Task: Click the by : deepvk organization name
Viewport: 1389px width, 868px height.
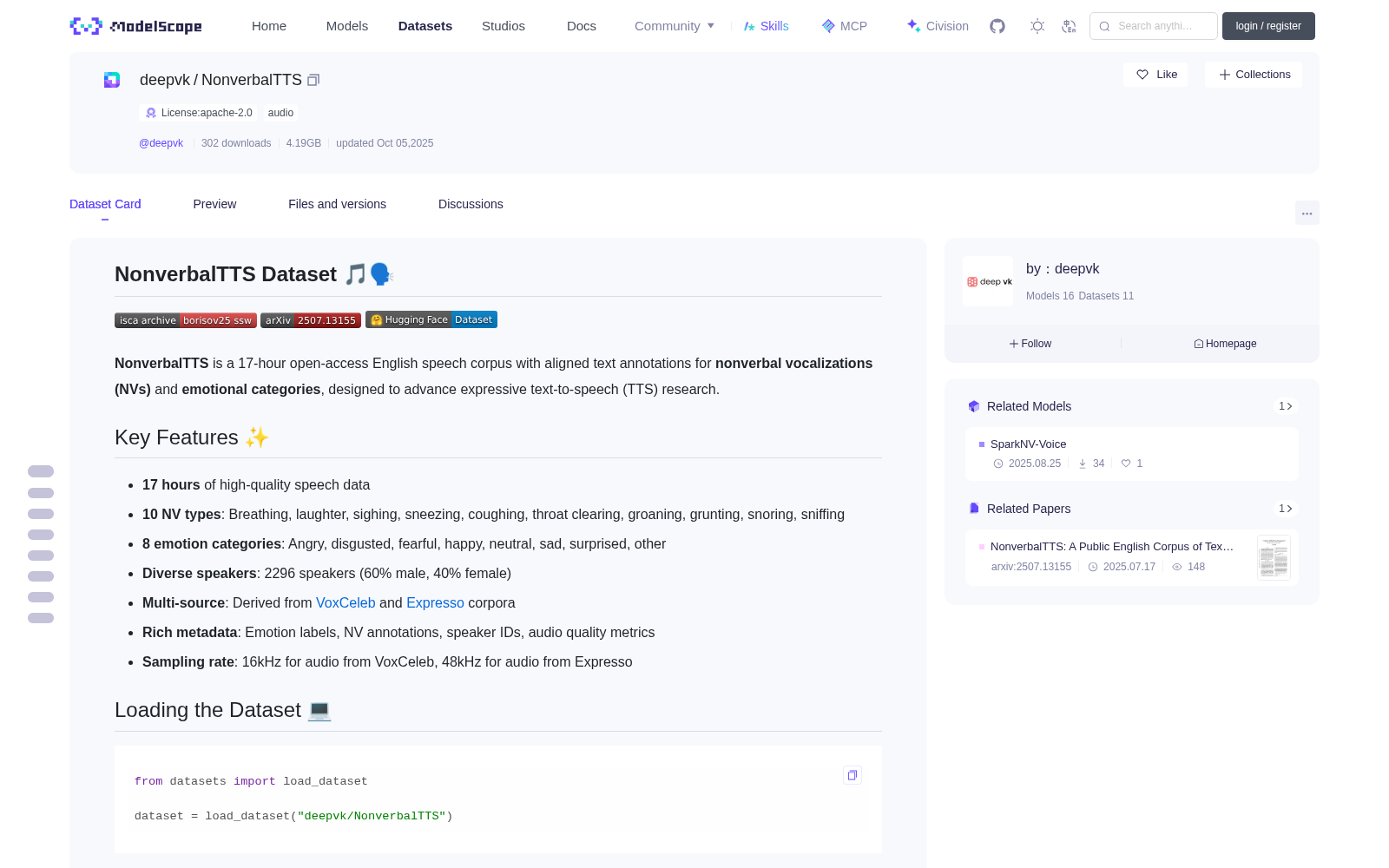Action: coord(1063,269)
